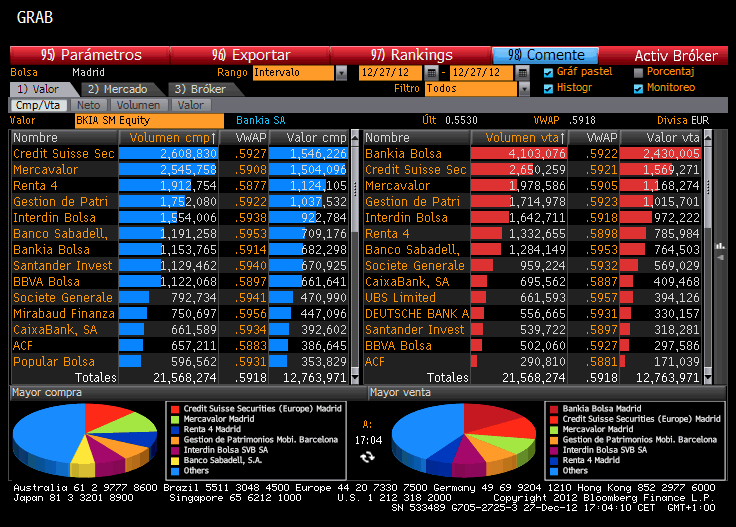
Task: Select Mercavalor row in buy table
Action: tap(180, 169)
